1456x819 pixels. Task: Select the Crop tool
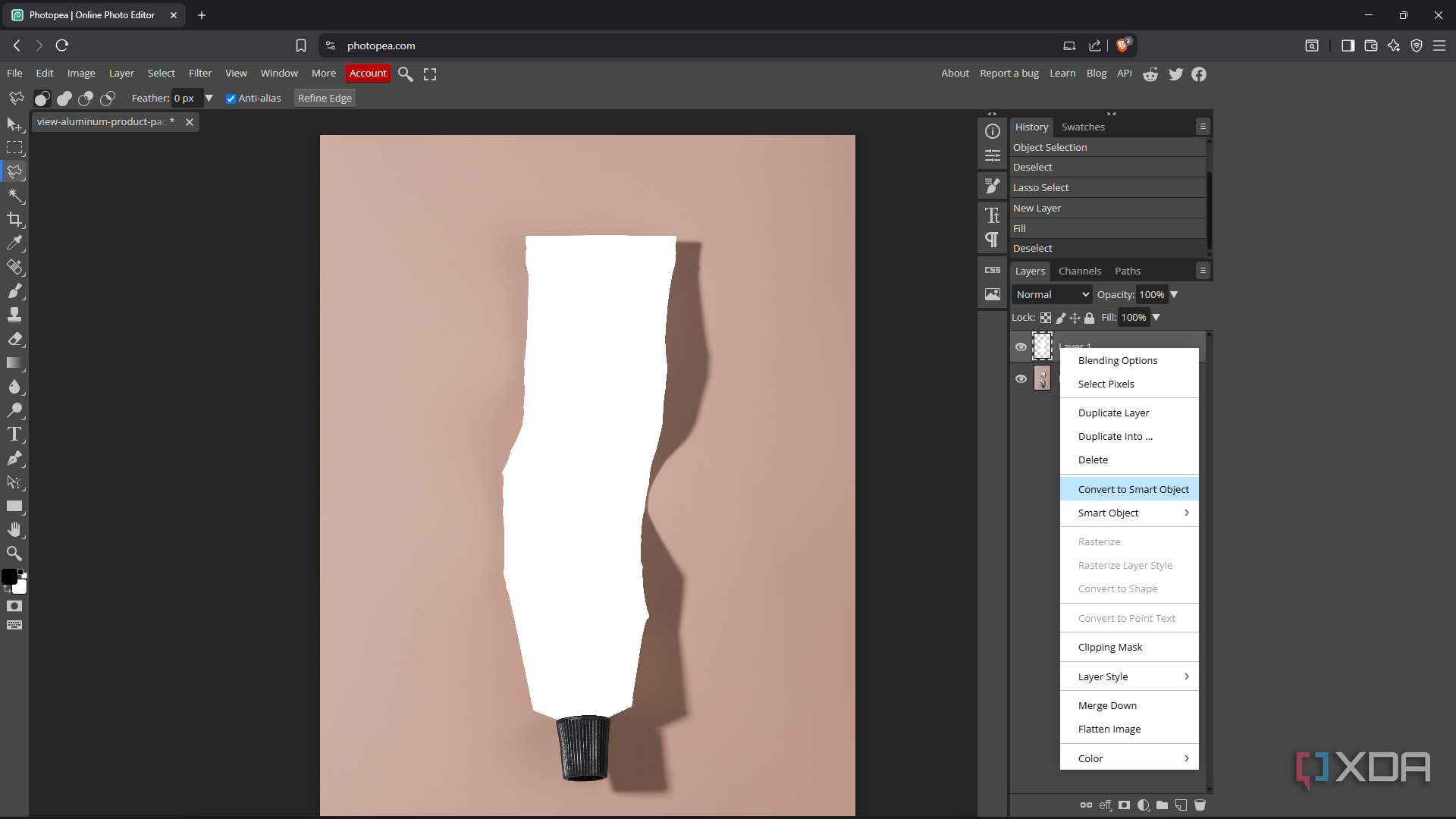14,220
